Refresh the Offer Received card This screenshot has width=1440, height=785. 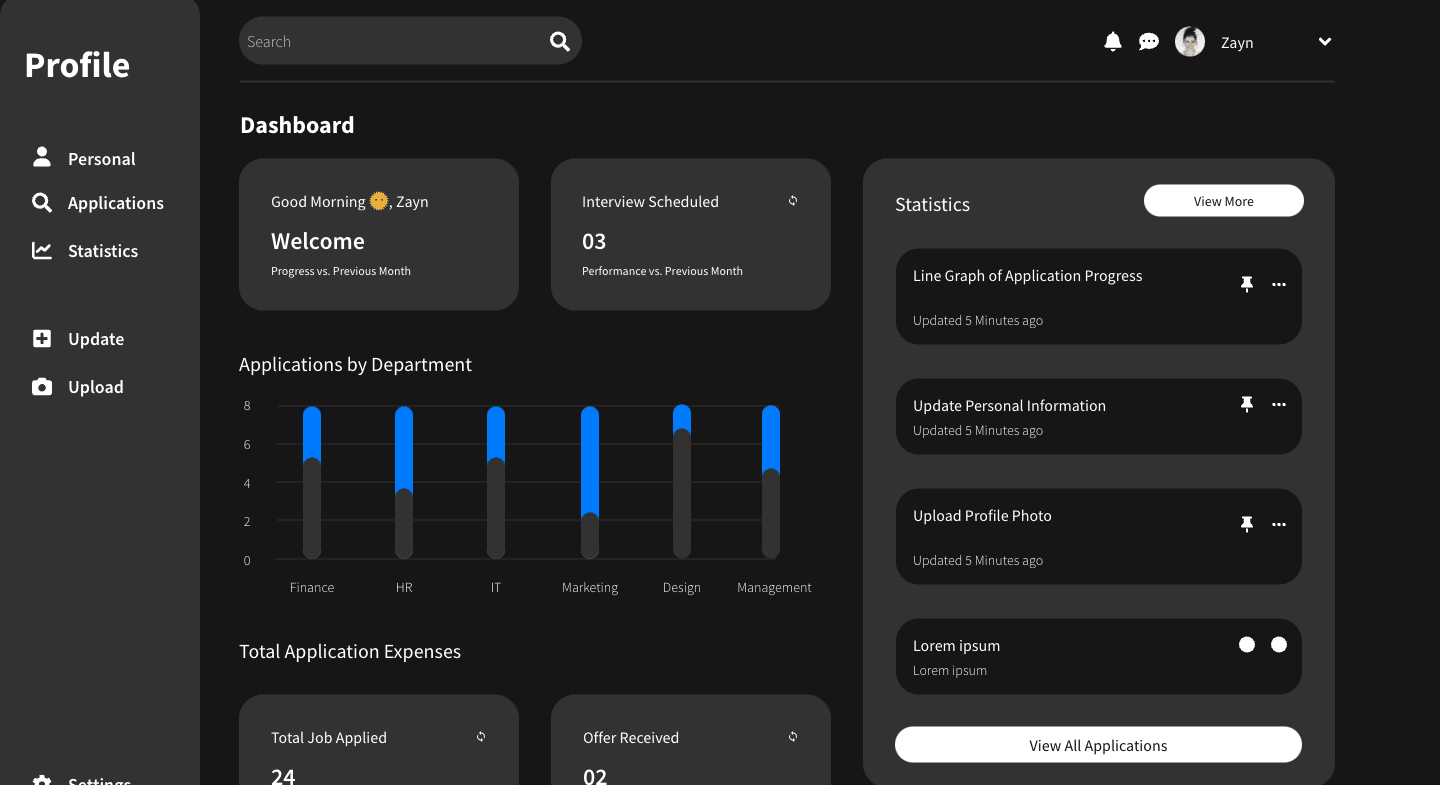click(793, 737)
